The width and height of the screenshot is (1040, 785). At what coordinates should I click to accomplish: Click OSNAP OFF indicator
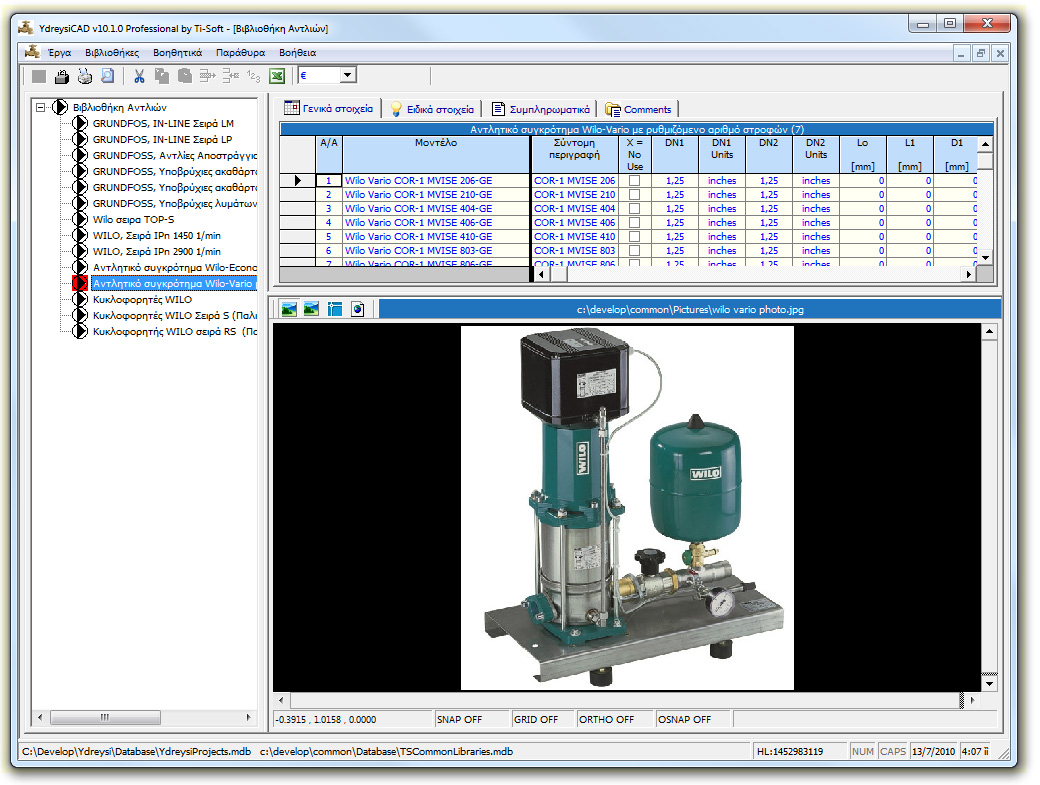[x=687, y=718]
